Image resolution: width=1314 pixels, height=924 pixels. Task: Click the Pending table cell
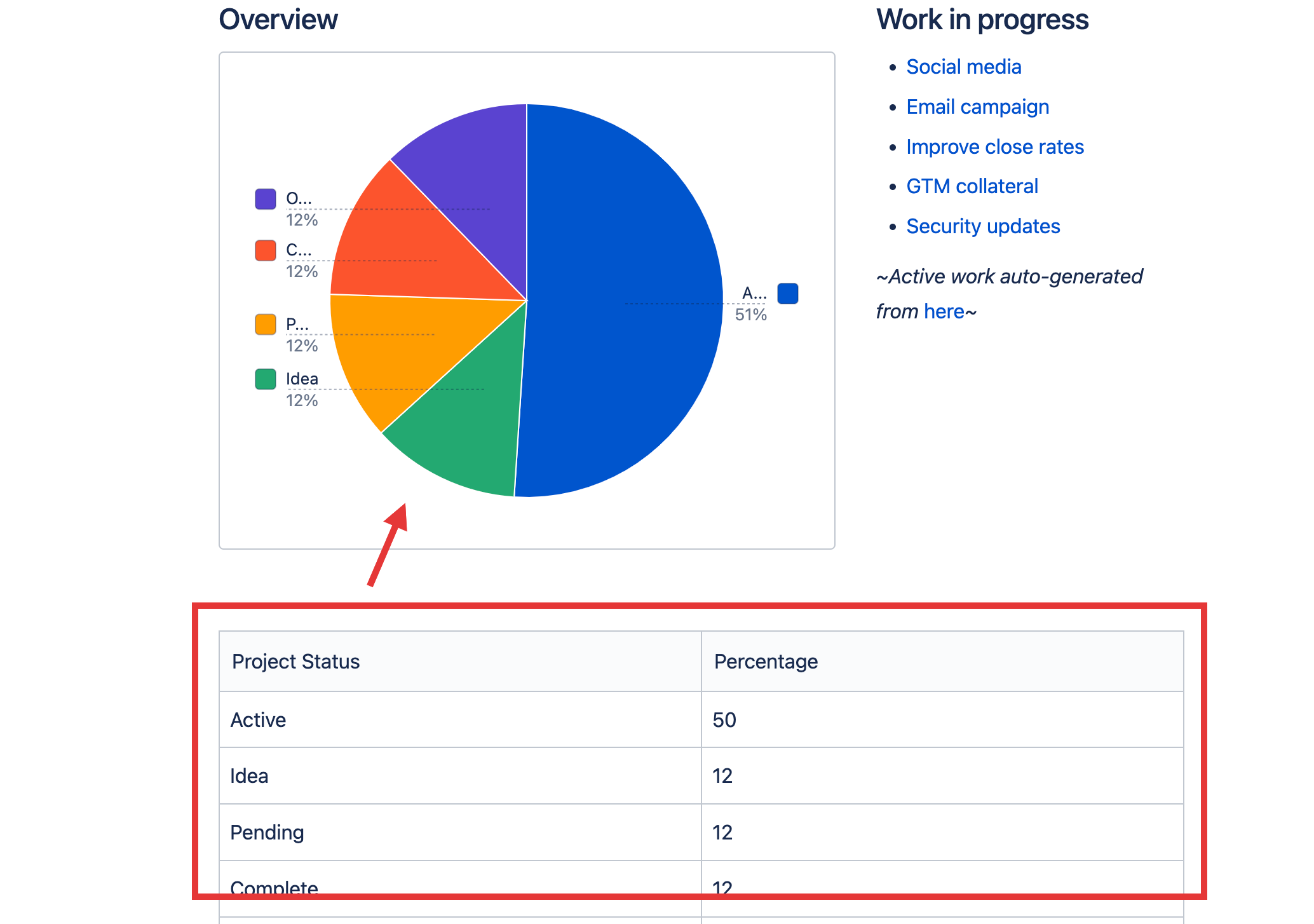pyautogui.click(x=460, y=832)
